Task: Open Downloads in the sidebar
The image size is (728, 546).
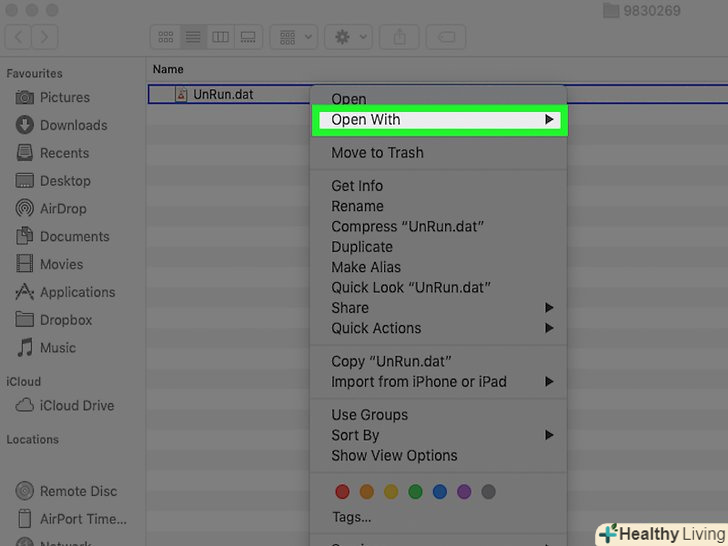Action: pyautogui.click(x=61, y=125)
